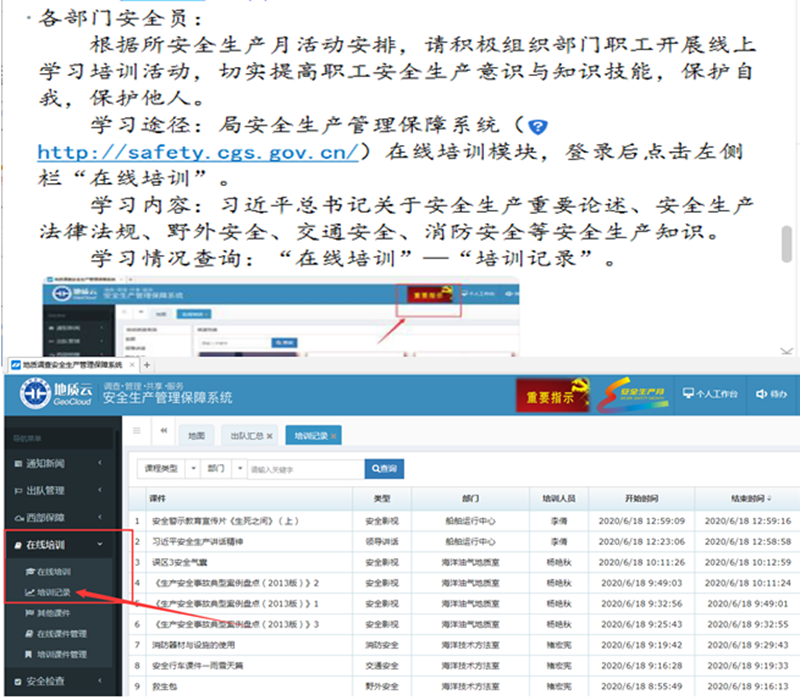Click the keyword search input field
The width and height of the screenshot is (800, 700).
coord(303,468)
